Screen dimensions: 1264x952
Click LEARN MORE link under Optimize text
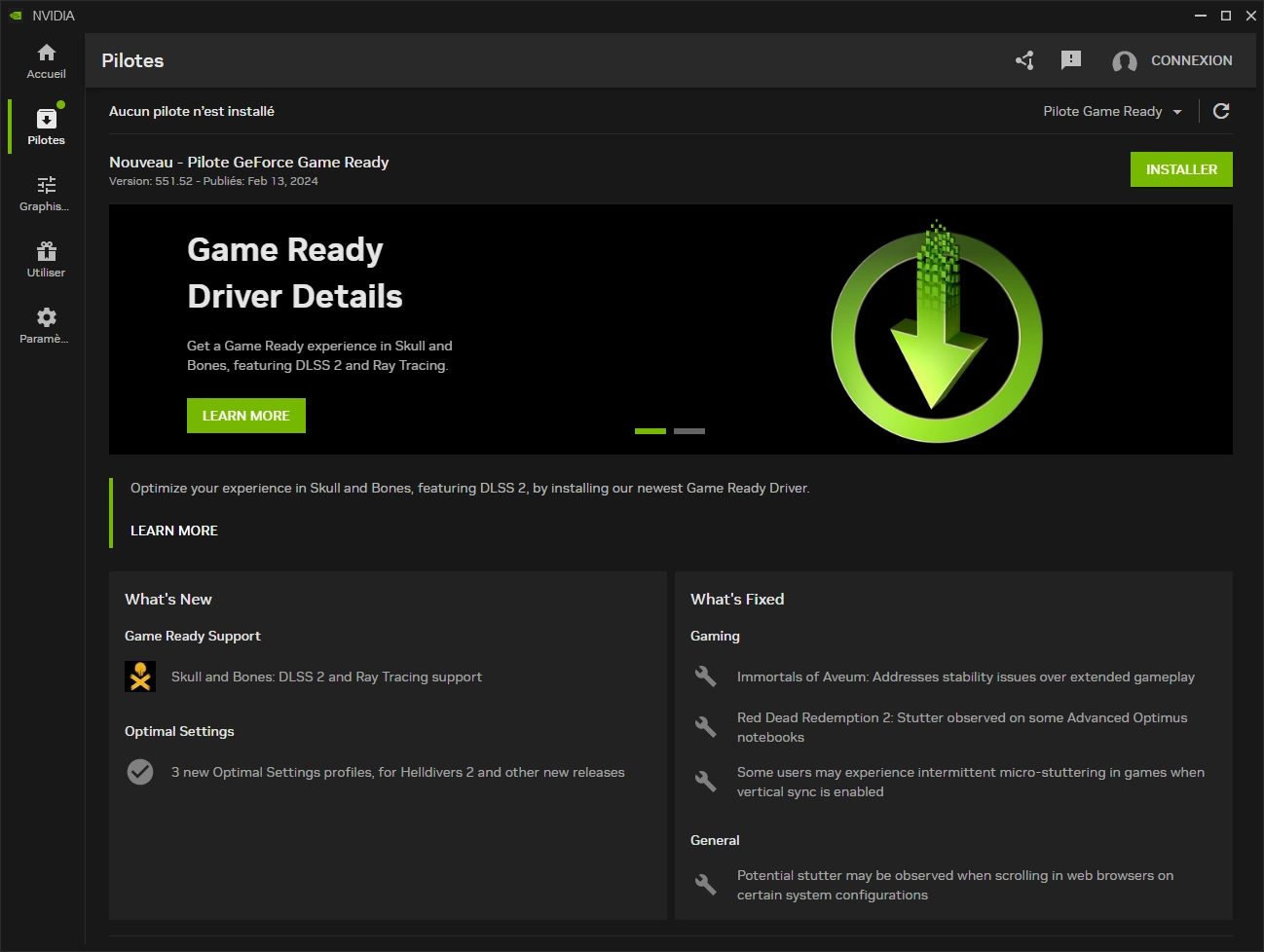pos(174,531)
